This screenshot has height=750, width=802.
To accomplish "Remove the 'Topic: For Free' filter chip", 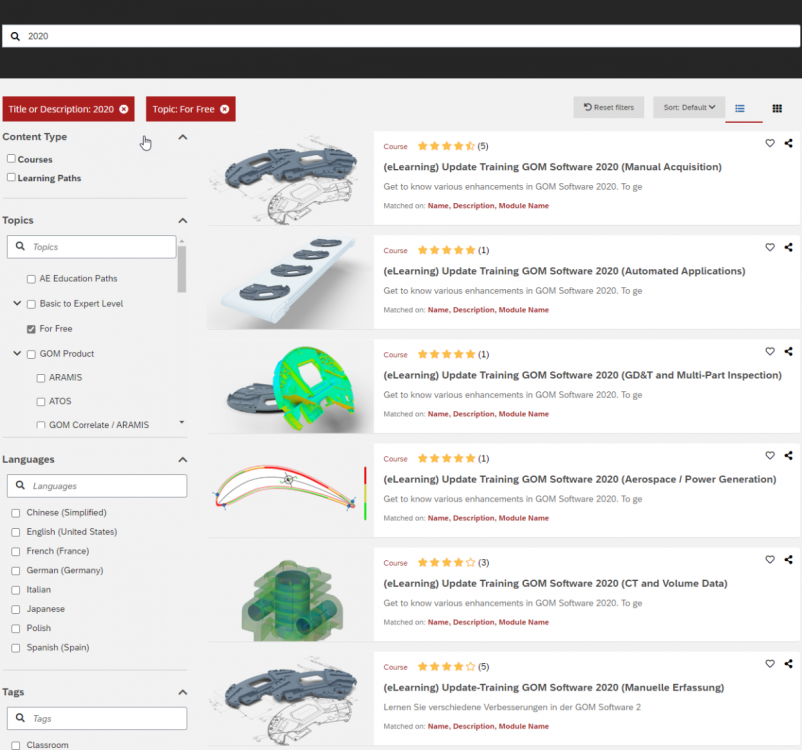I will (225, 109).
